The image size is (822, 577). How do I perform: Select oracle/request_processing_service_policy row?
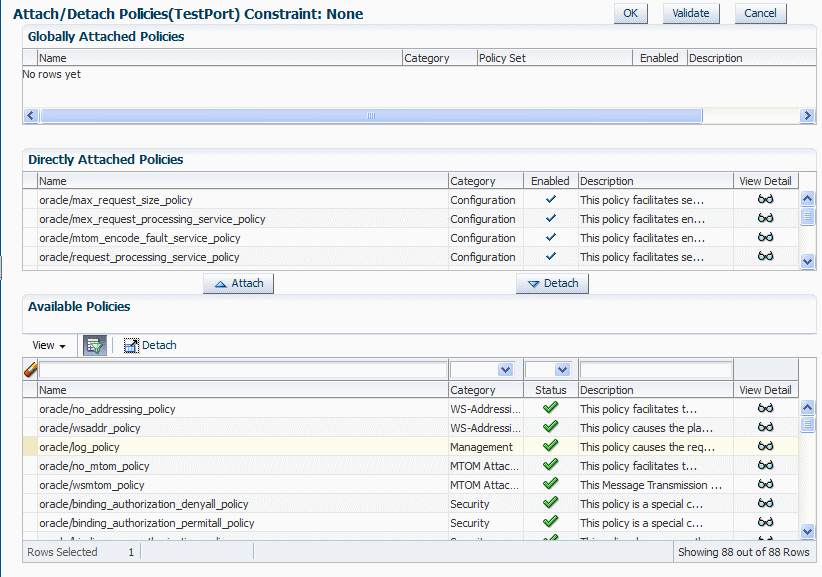410,257
